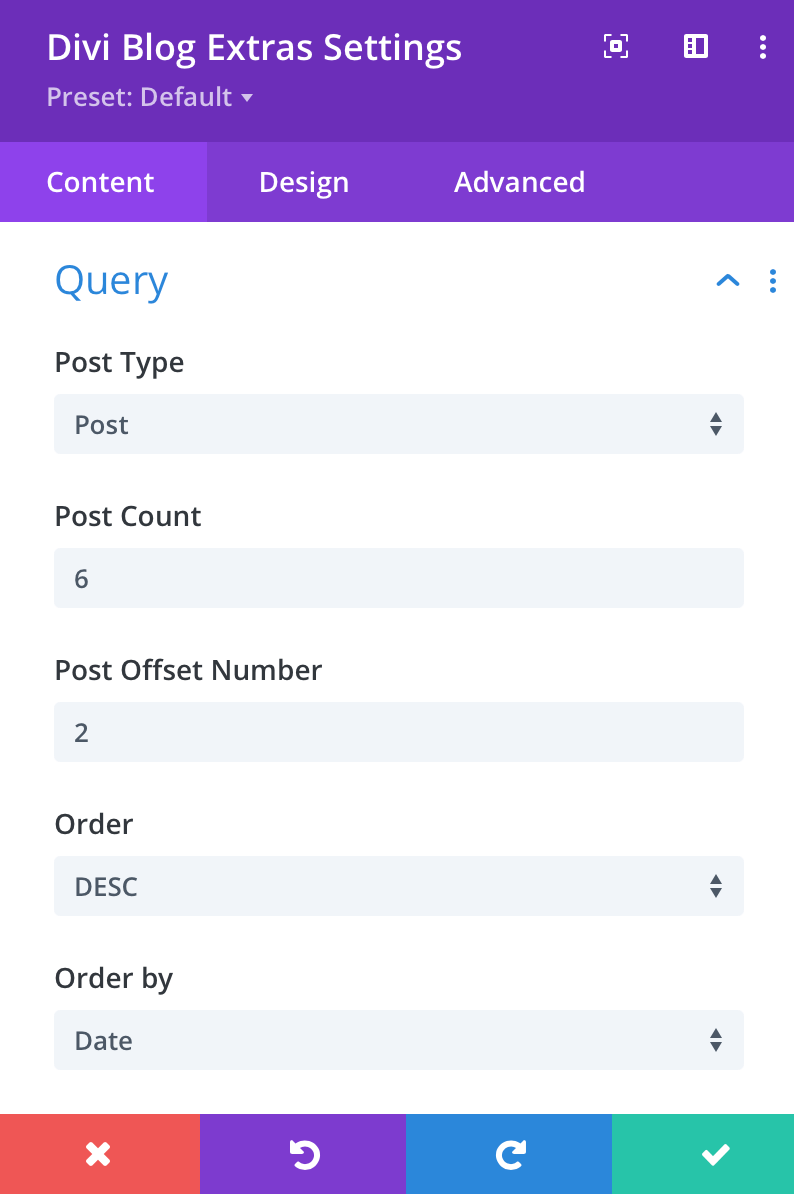Click the Post Count input field
The height and width of the screenshot is (1194, 794).
point(398,578)
